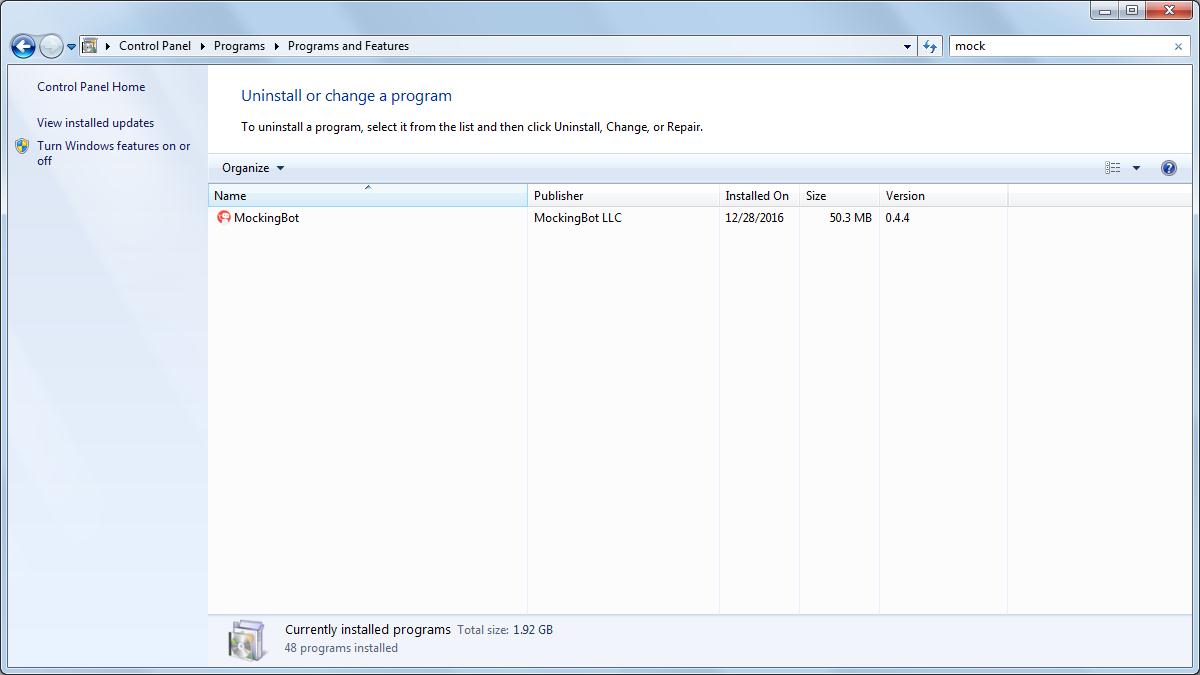Click the Refresh button beside address bar
This screenshot has height=675, width=1200.
pos(930,46)
